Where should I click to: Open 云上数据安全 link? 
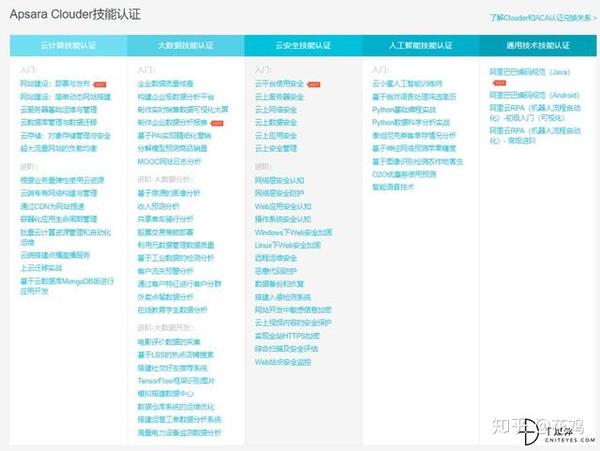coord(276,123)
